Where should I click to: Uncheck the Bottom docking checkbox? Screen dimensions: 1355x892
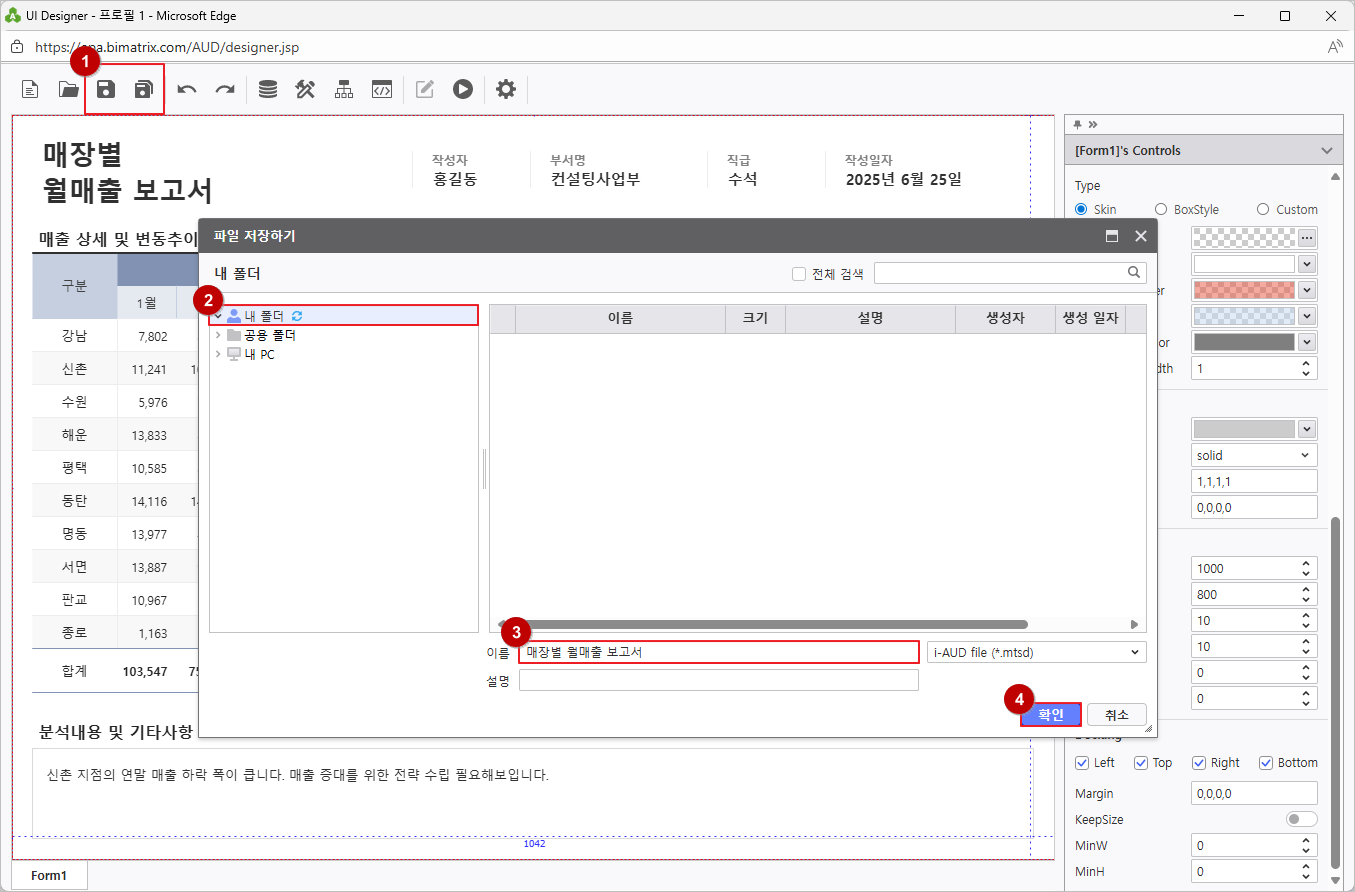pyautogui.click(x=1266, y=763)
